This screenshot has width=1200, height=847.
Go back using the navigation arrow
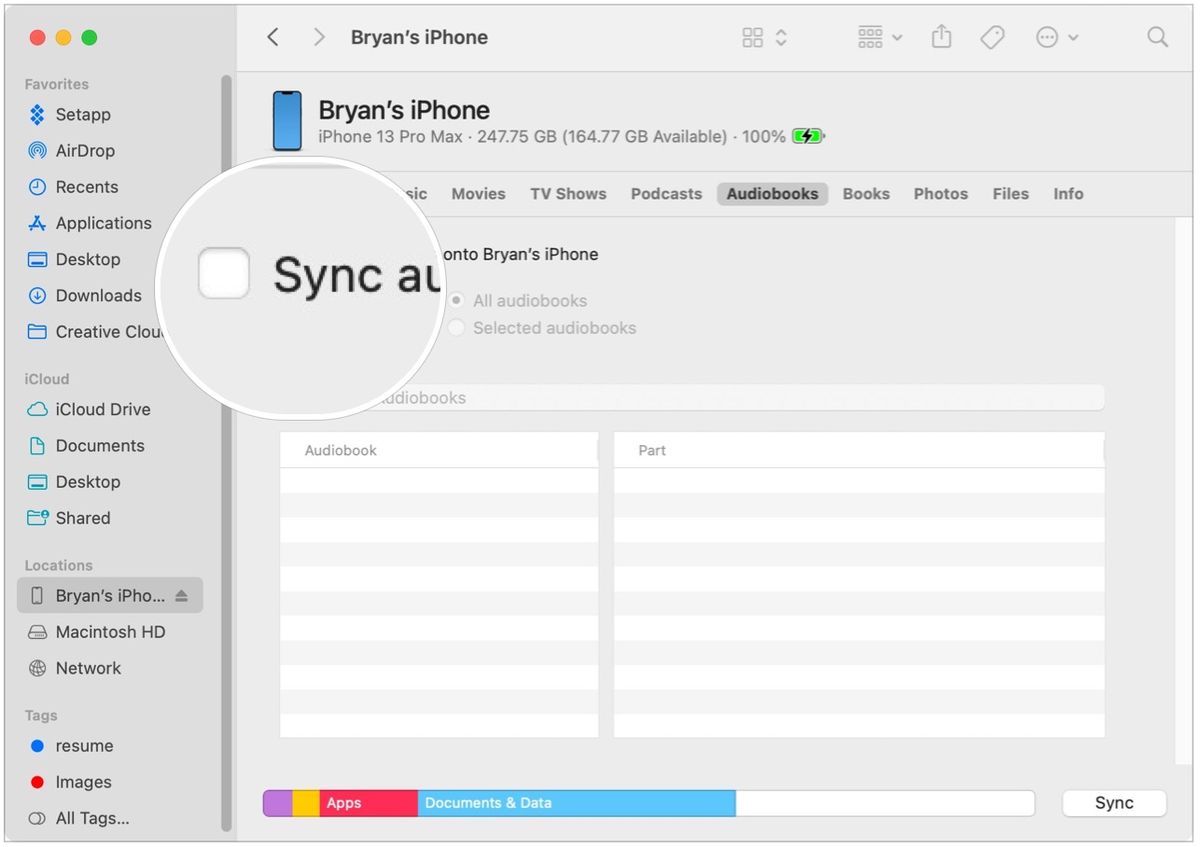click(272, 36)
